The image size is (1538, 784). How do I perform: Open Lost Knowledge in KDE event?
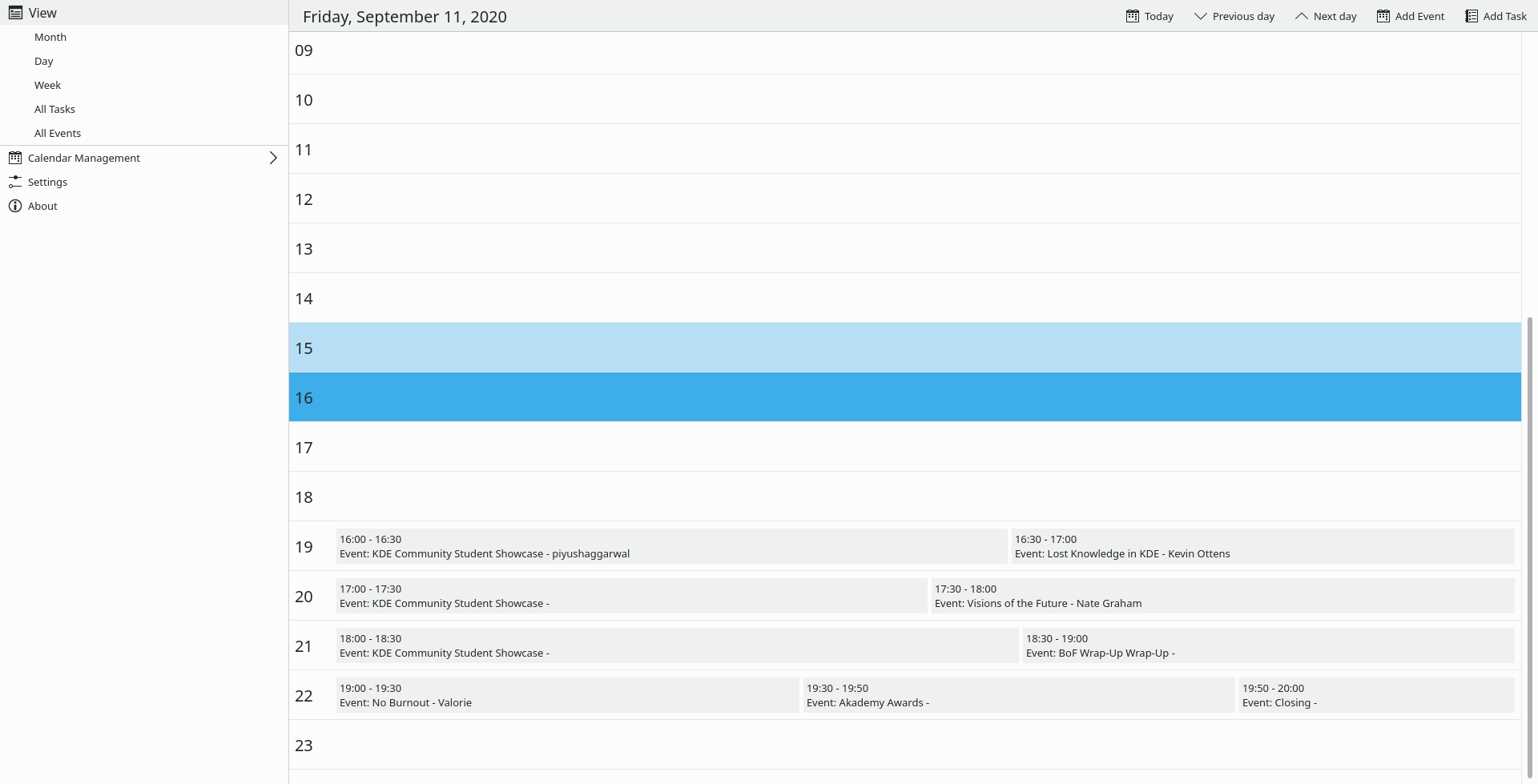tap(1262, 546)
